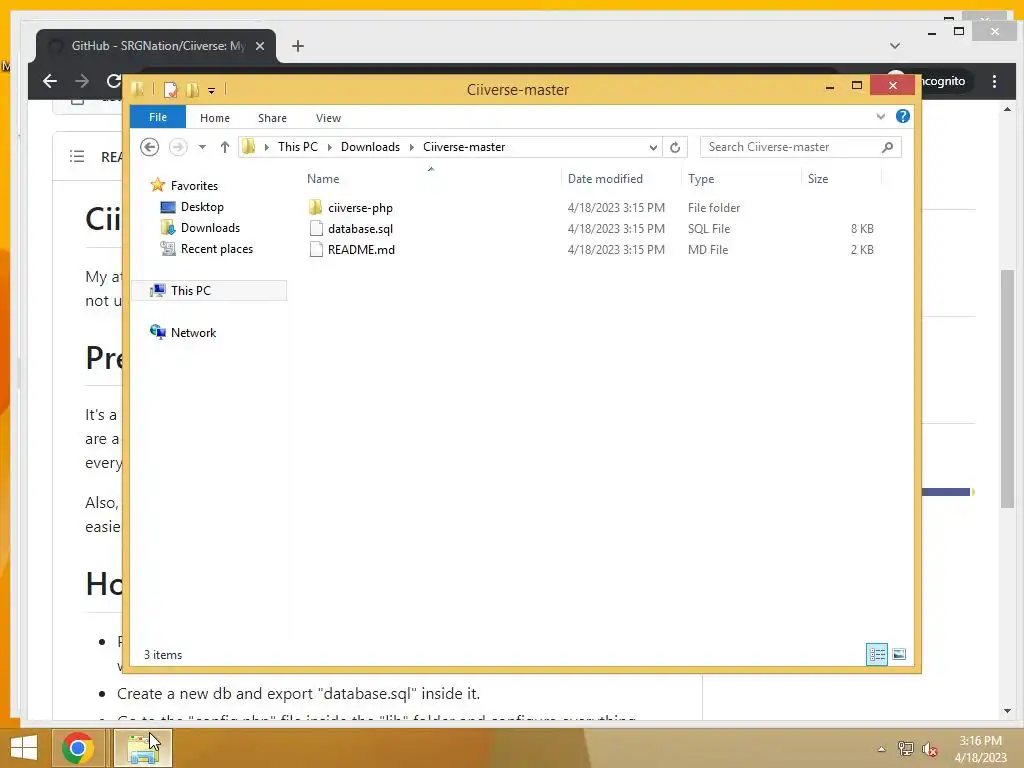Click the network tray icon
Screen dimensions: 1024x768
tap(905, 749)
